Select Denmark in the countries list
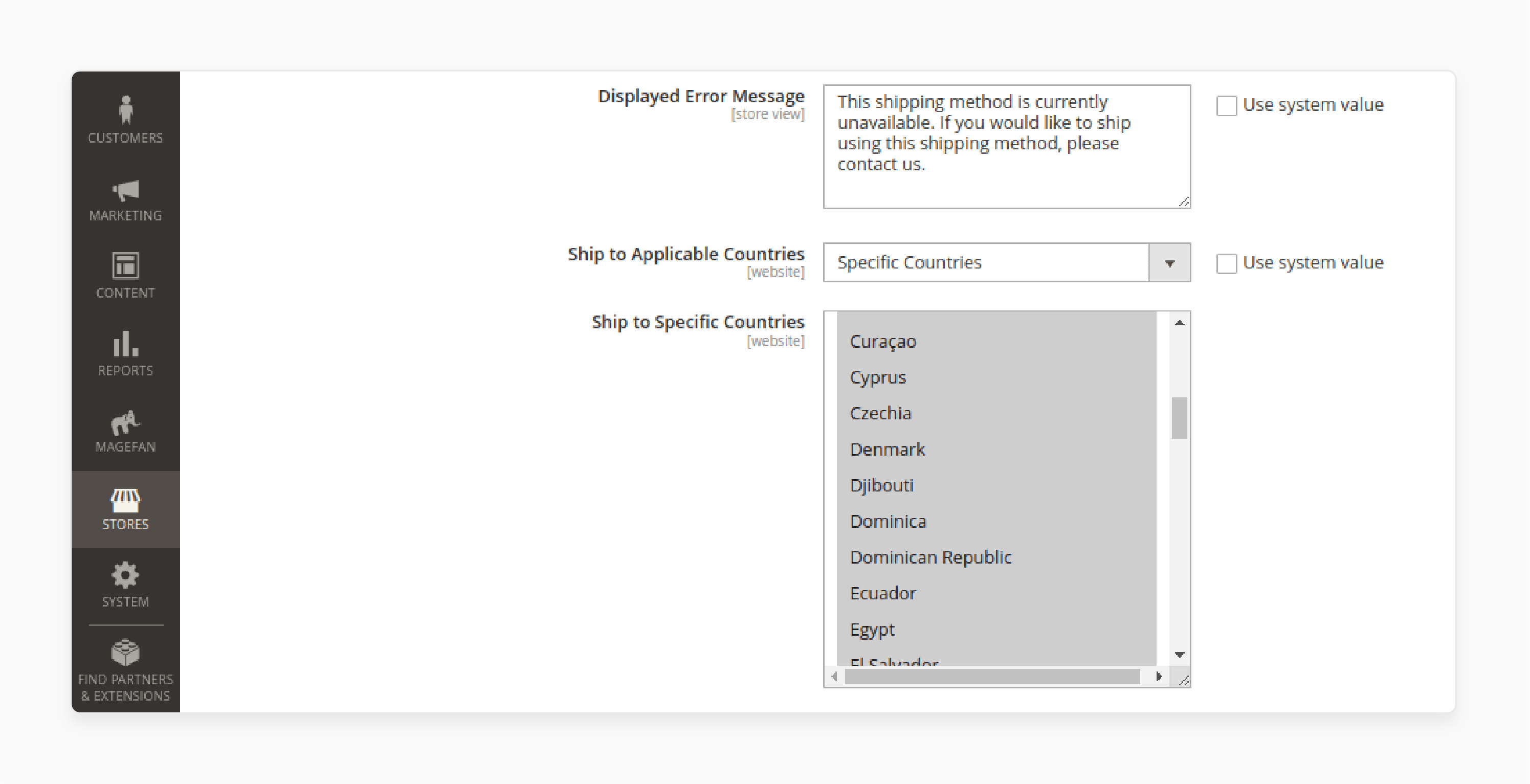The image size is (1530, 784). [996, 449]
